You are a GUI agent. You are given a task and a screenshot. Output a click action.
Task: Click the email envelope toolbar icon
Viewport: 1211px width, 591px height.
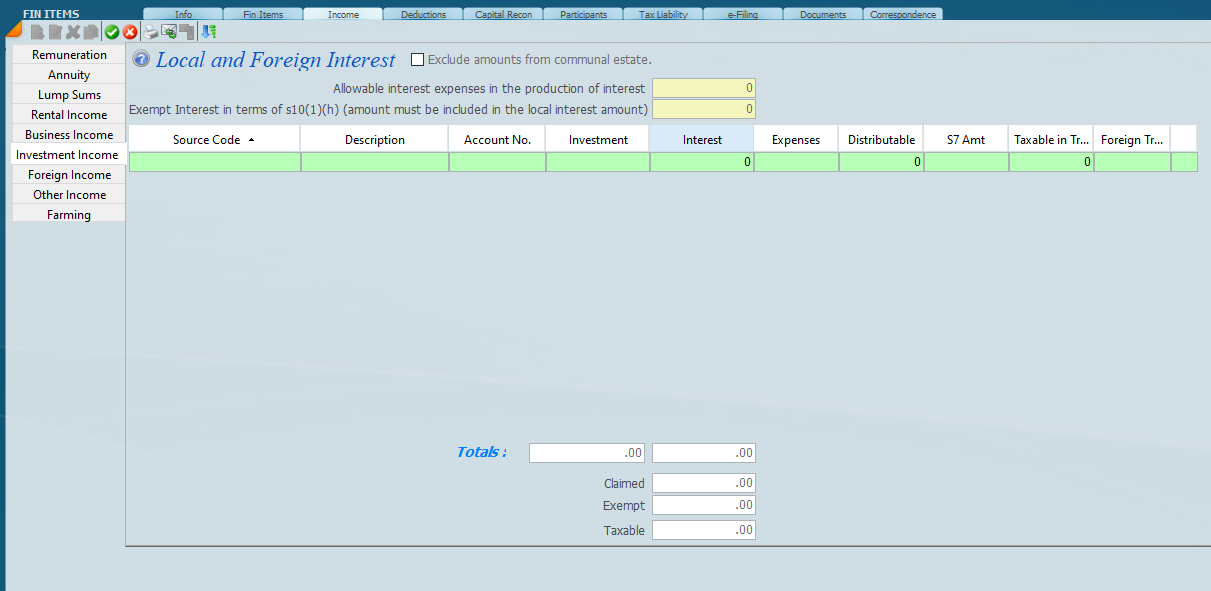click(169, 32)
